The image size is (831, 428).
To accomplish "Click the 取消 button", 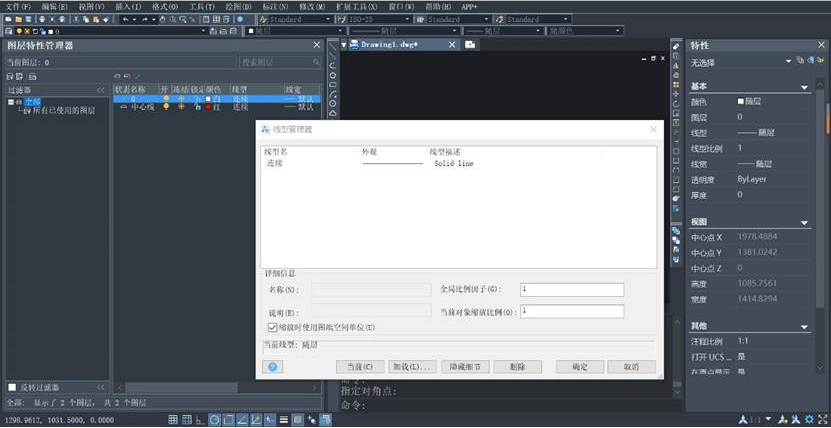I will click(632, 367).
